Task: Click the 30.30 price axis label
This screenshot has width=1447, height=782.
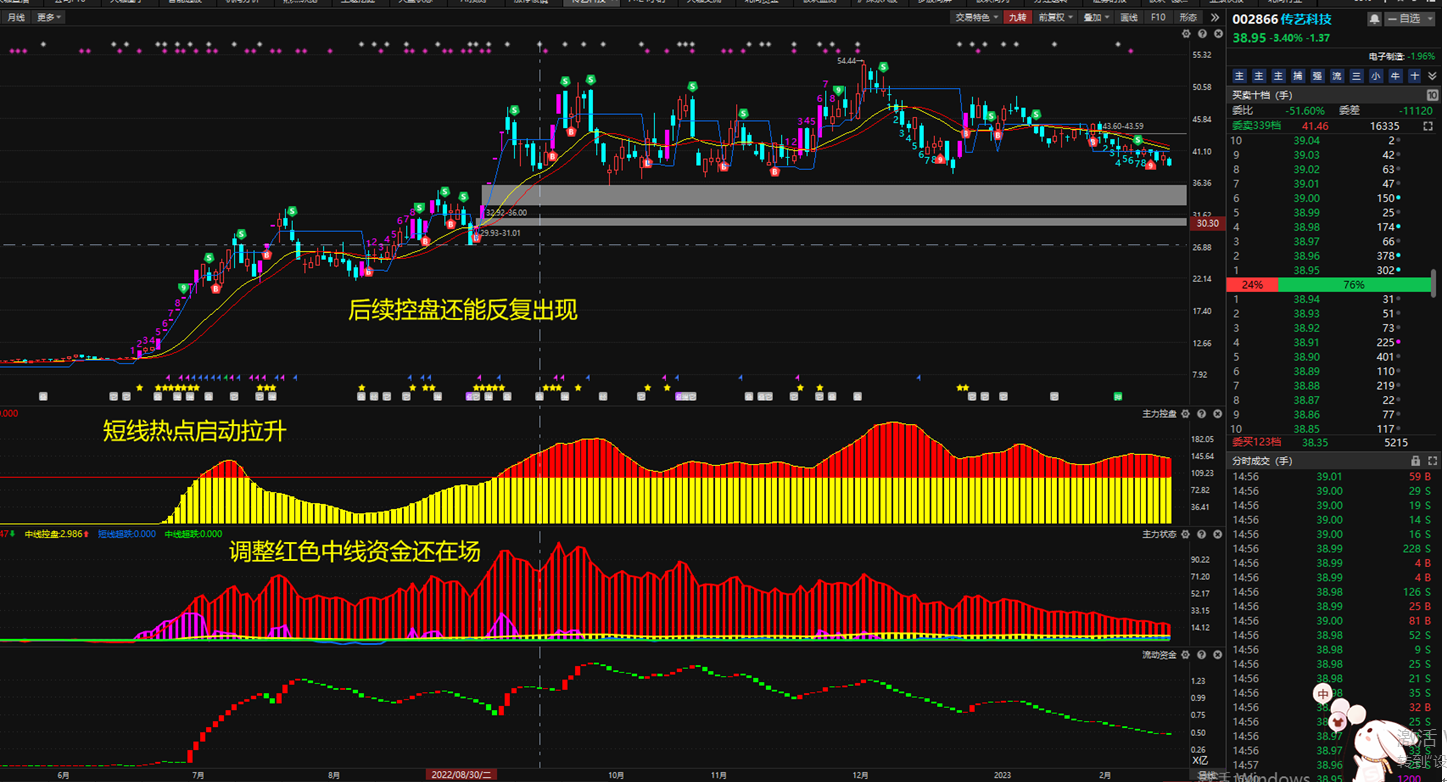Action: (1207, 224)
